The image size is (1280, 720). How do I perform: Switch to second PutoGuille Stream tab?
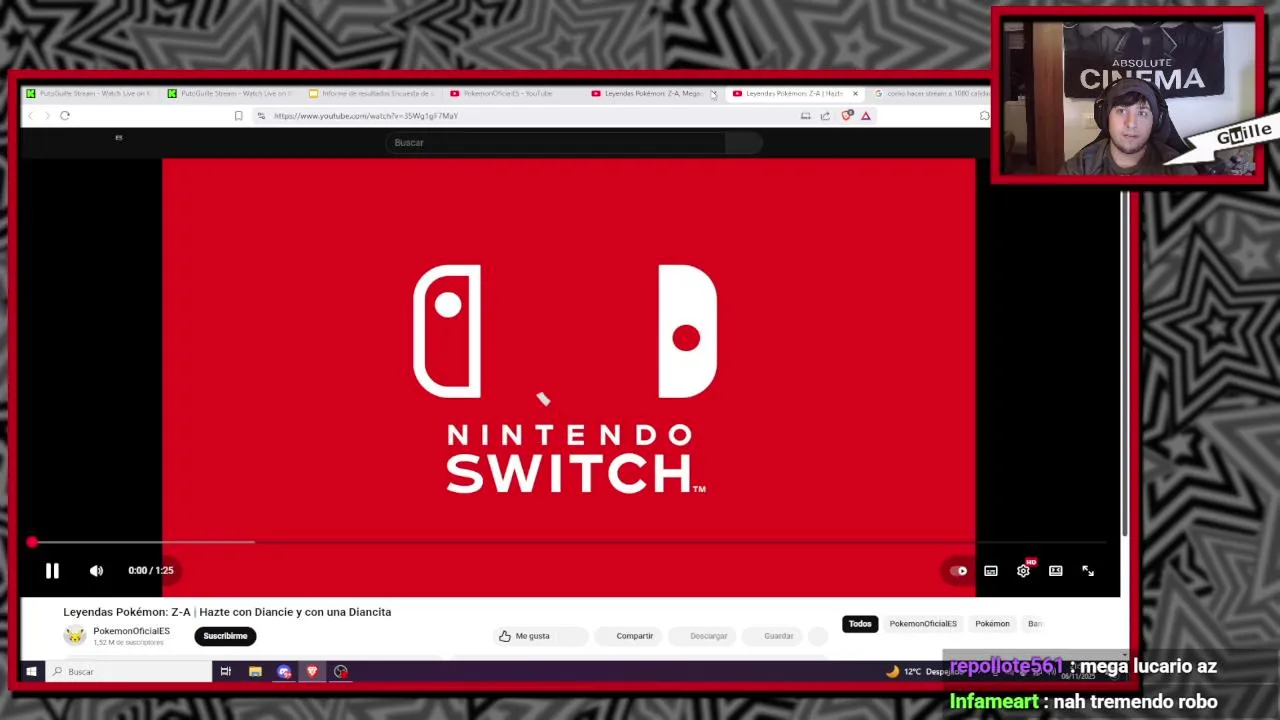231,94
